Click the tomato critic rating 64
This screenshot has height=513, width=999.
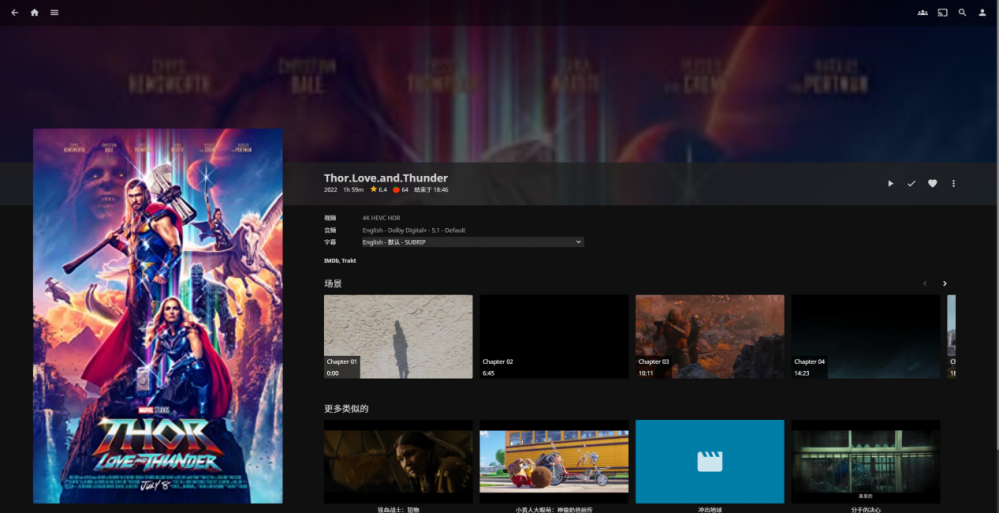401,190
